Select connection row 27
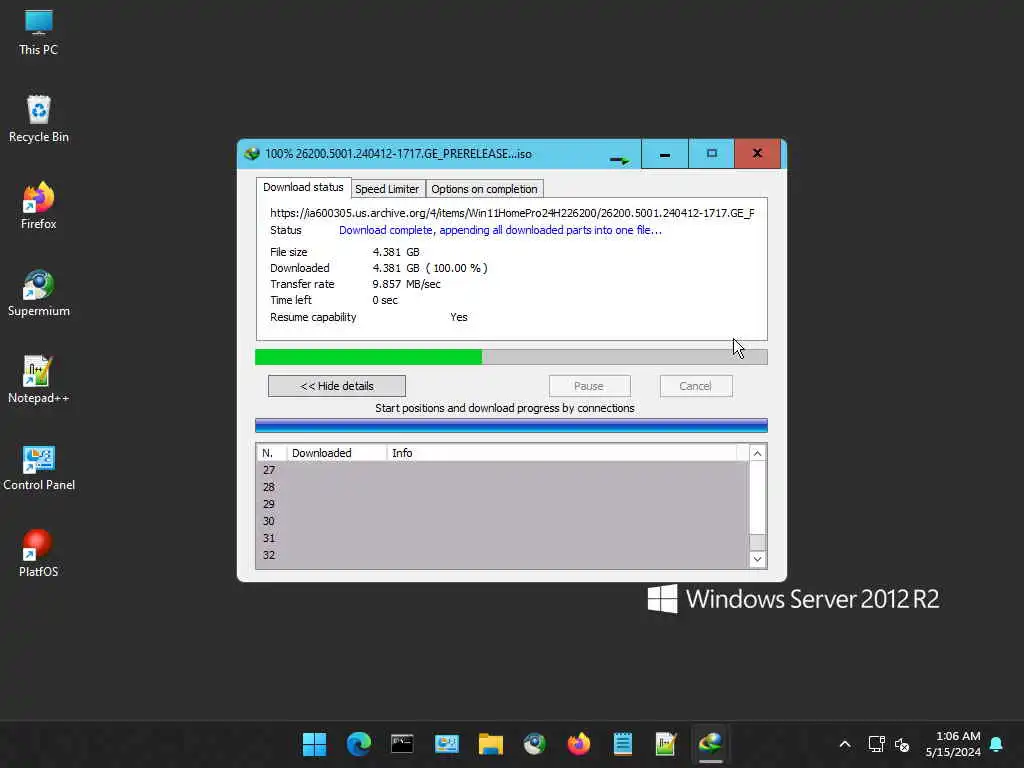This screenshot has width=1024, height=768. [x=503, y=470]
